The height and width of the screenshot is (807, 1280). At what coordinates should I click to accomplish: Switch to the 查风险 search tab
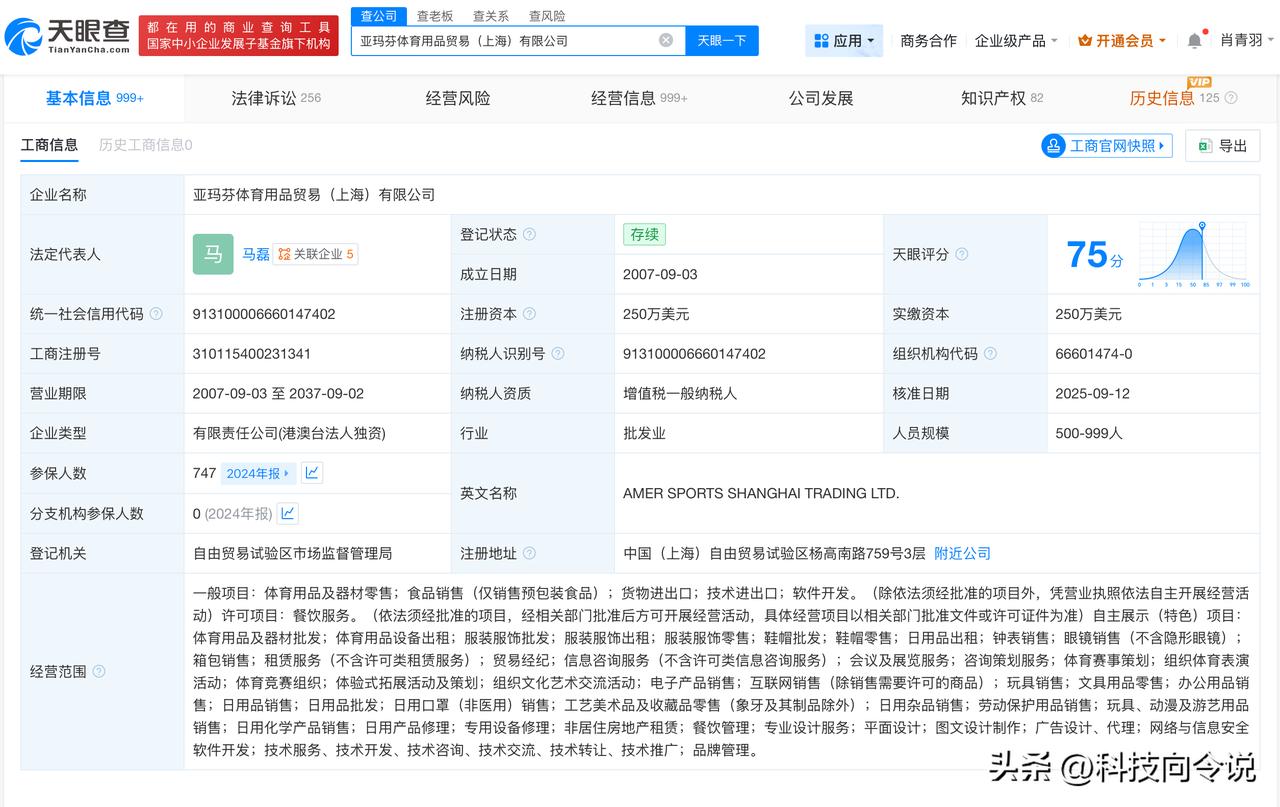[x=547, y=16]
